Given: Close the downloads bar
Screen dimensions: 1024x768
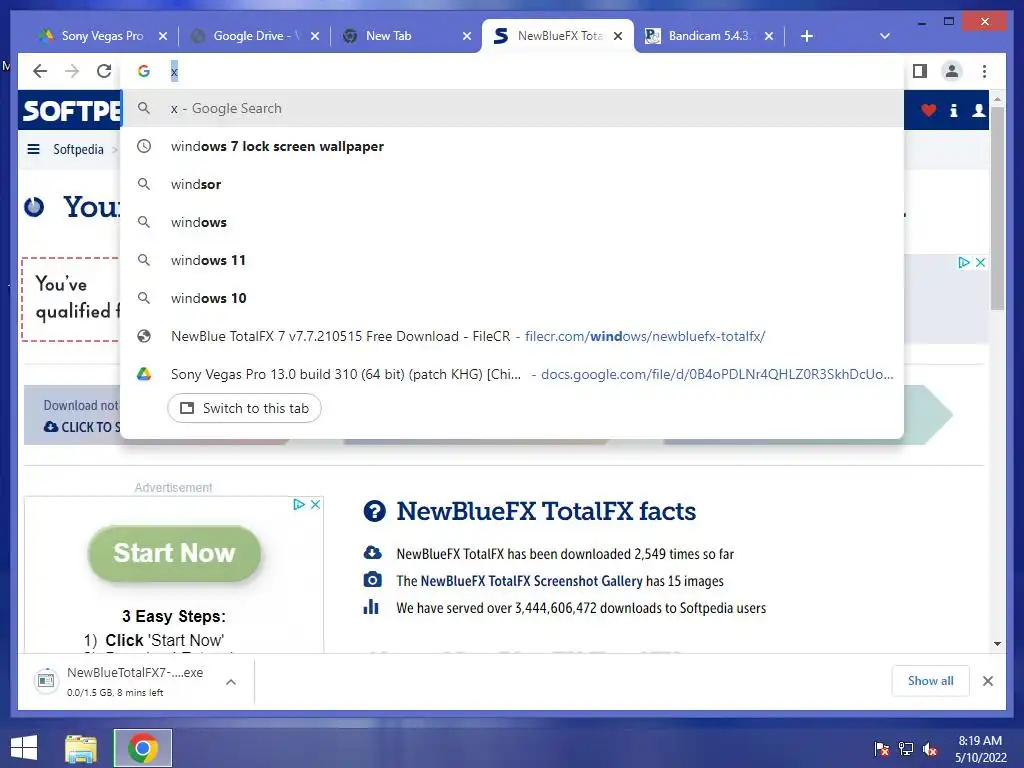Looking at the screenshot, I should click(988, 681).
